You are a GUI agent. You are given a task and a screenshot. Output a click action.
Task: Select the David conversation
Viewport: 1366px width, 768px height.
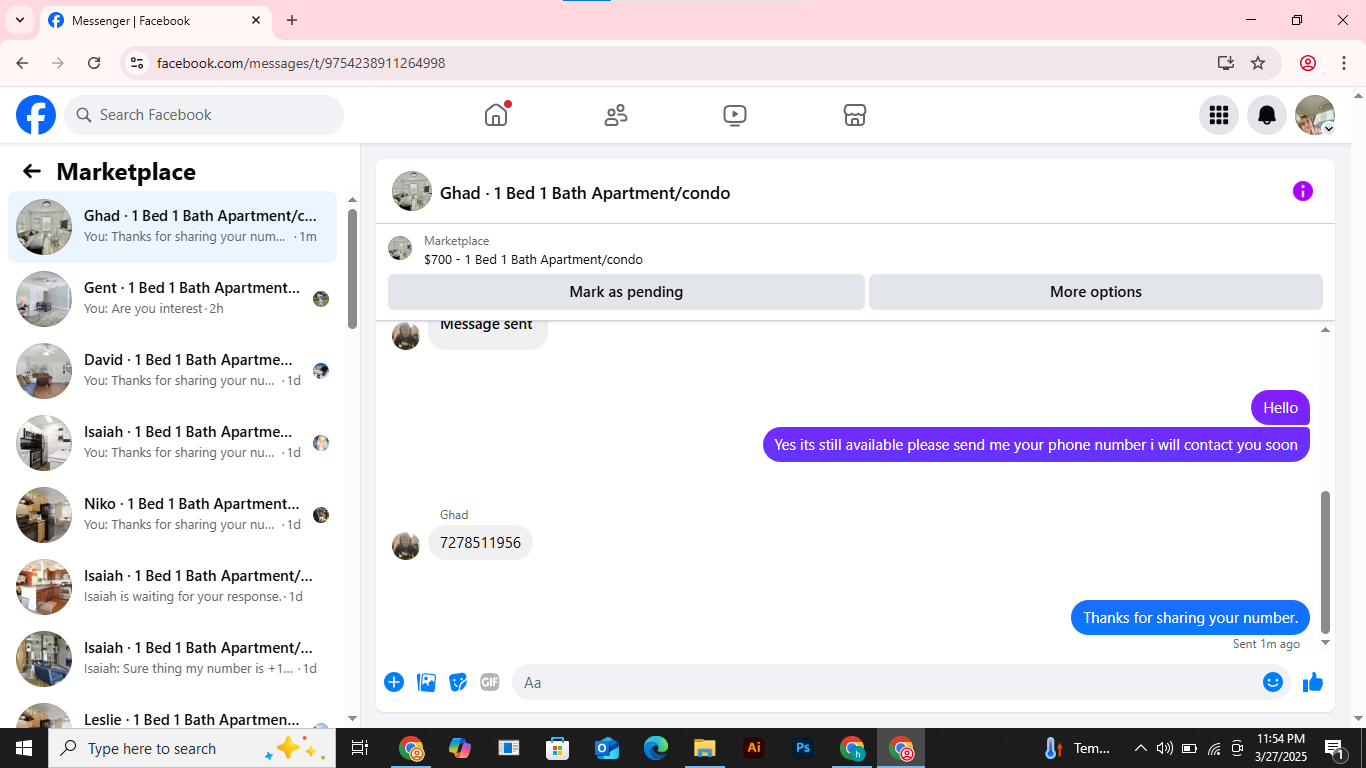(172, 371)
